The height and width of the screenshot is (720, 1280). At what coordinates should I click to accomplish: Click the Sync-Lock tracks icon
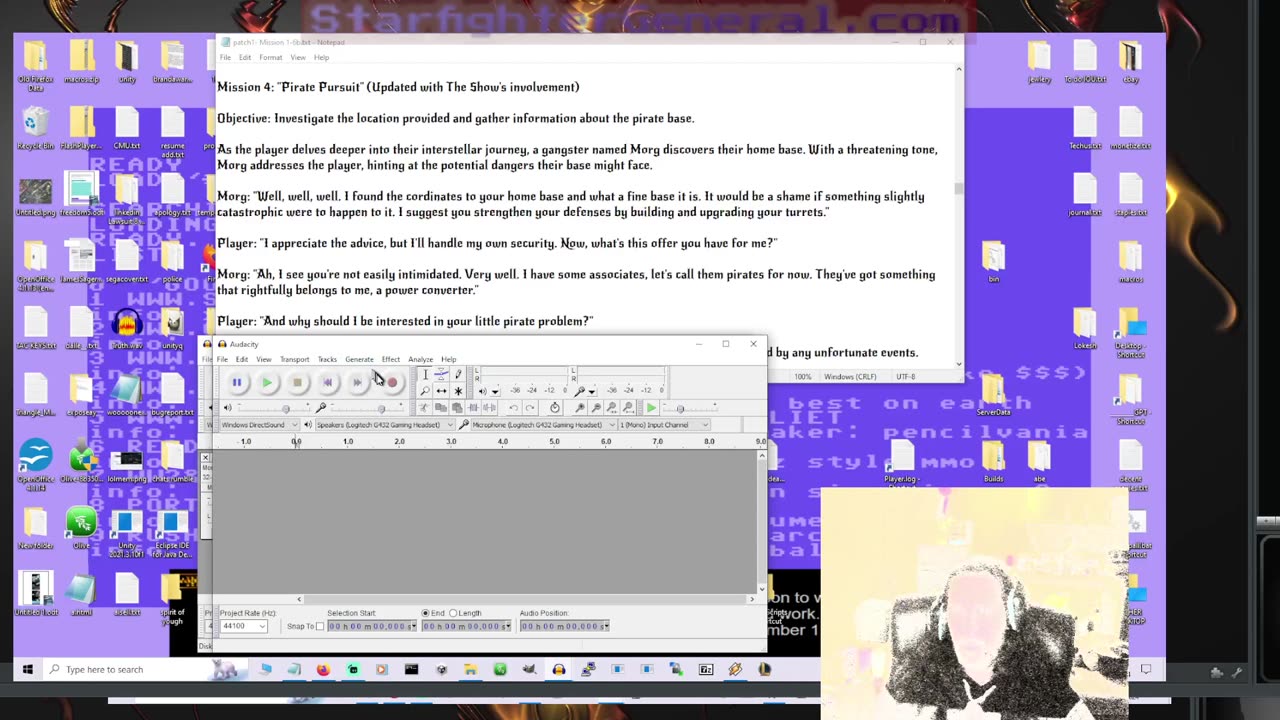tap(554, 407)
